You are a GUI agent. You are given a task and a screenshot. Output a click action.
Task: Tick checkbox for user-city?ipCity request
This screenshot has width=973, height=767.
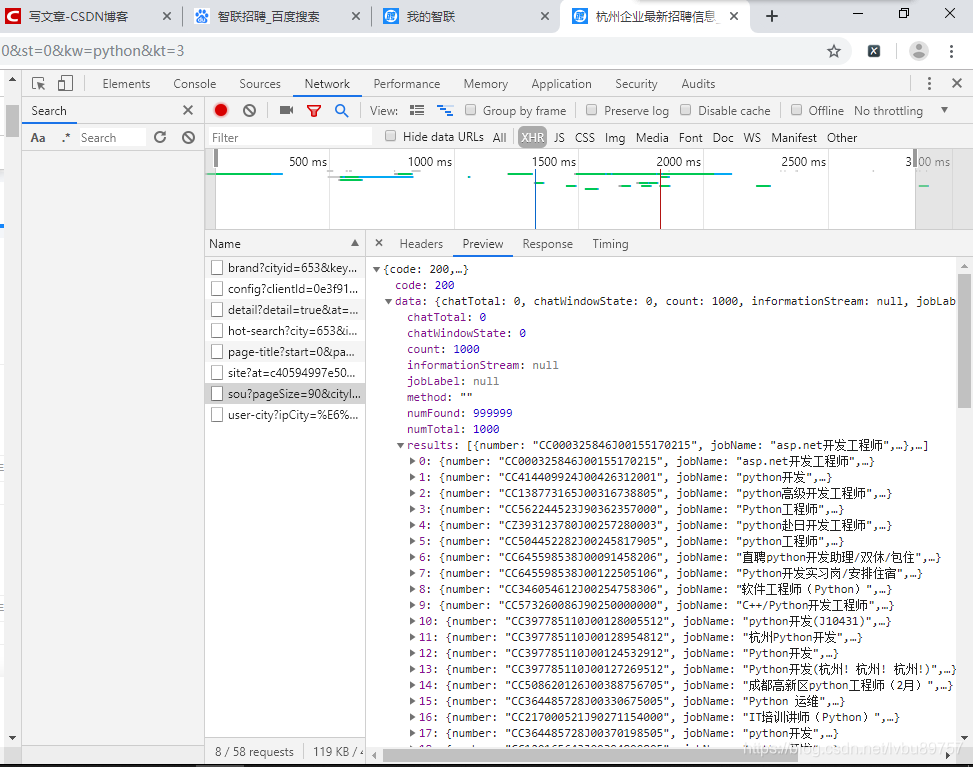pos(217,415)
